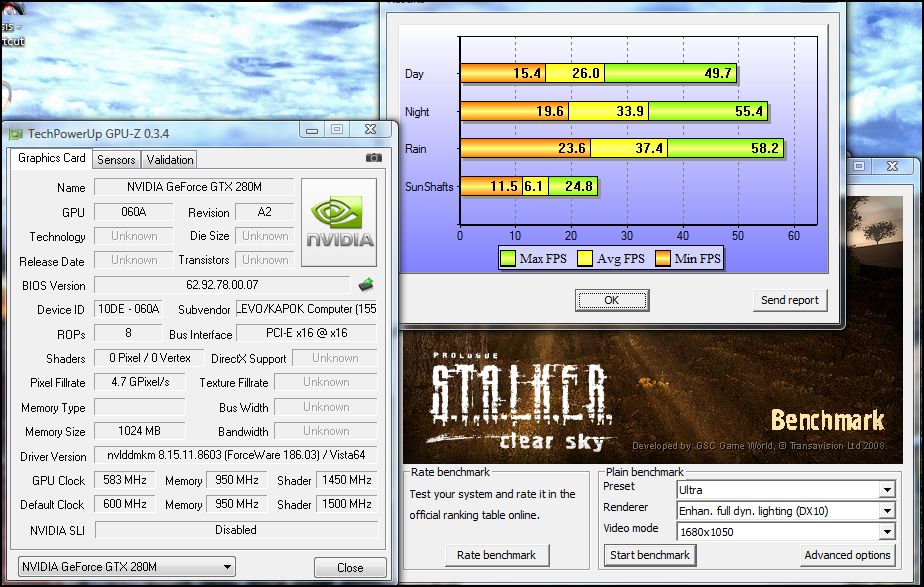
Task: Minimize the GPU-Z window
Action: (312, 130)
